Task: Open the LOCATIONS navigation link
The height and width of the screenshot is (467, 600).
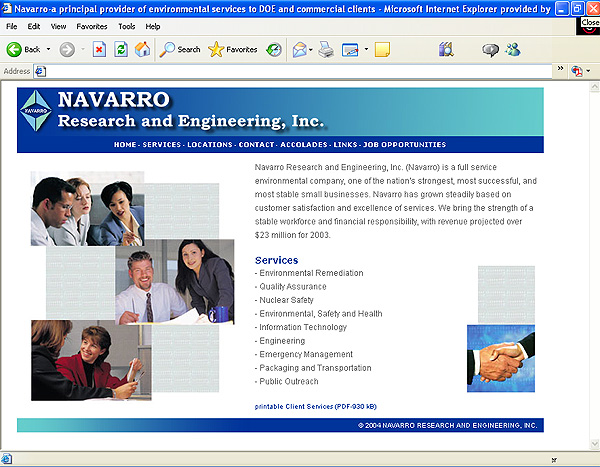Action: coord(210,145)
